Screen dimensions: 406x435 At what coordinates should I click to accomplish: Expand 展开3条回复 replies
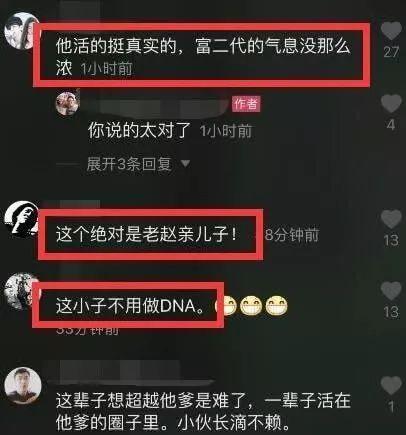click(x=129, y=164)
